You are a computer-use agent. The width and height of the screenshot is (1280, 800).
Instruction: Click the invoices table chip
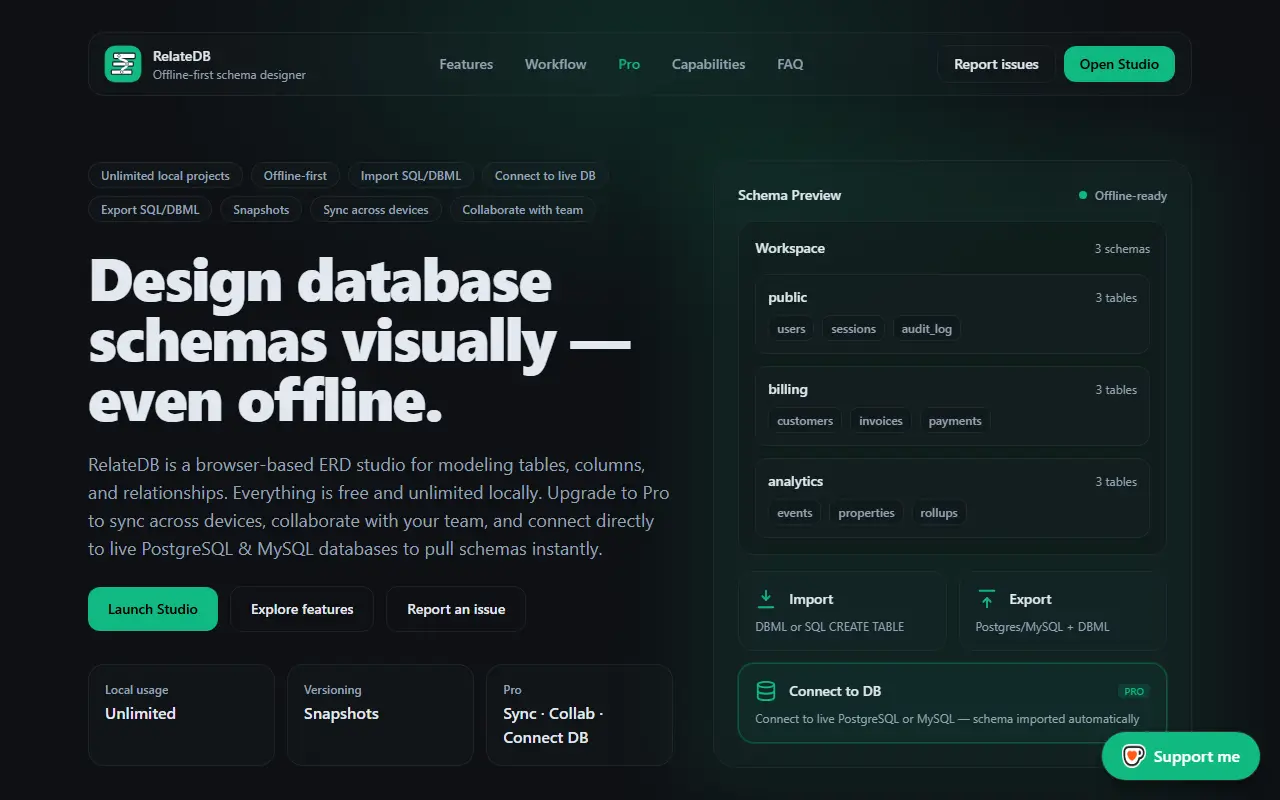(x=881, y=421)
